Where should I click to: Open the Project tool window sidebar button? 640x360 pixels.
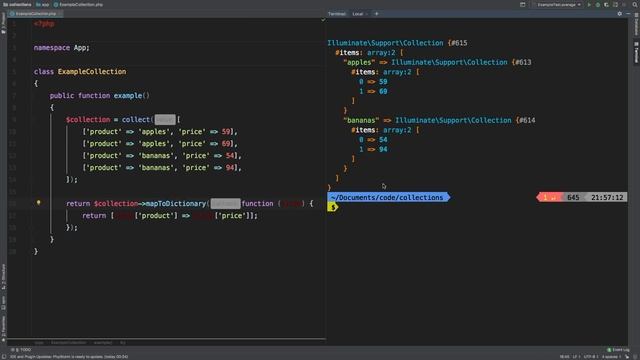click(x=3, y=23)
